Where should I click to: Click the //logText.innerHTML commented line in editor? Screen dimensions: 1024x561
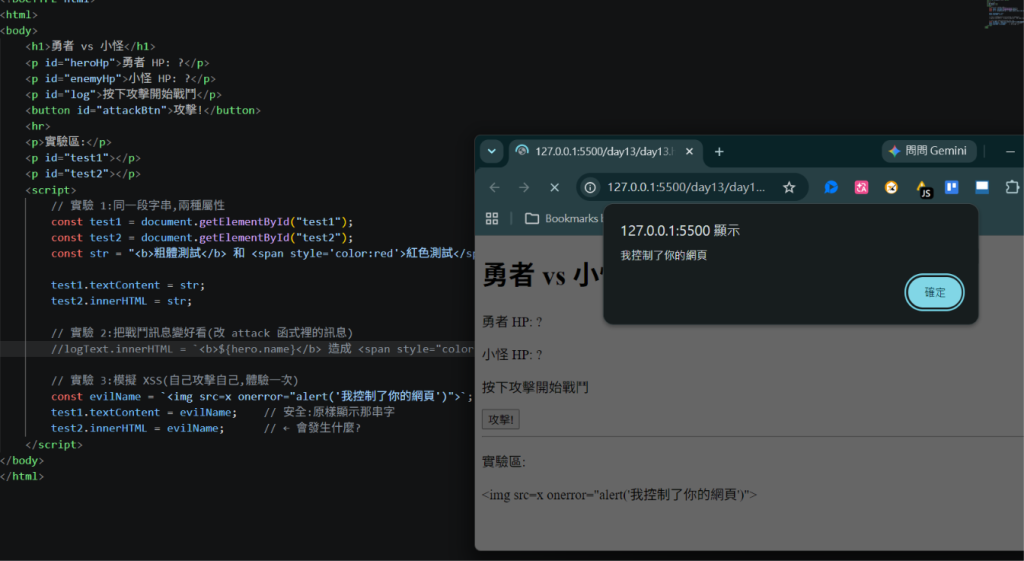point(263,349)
